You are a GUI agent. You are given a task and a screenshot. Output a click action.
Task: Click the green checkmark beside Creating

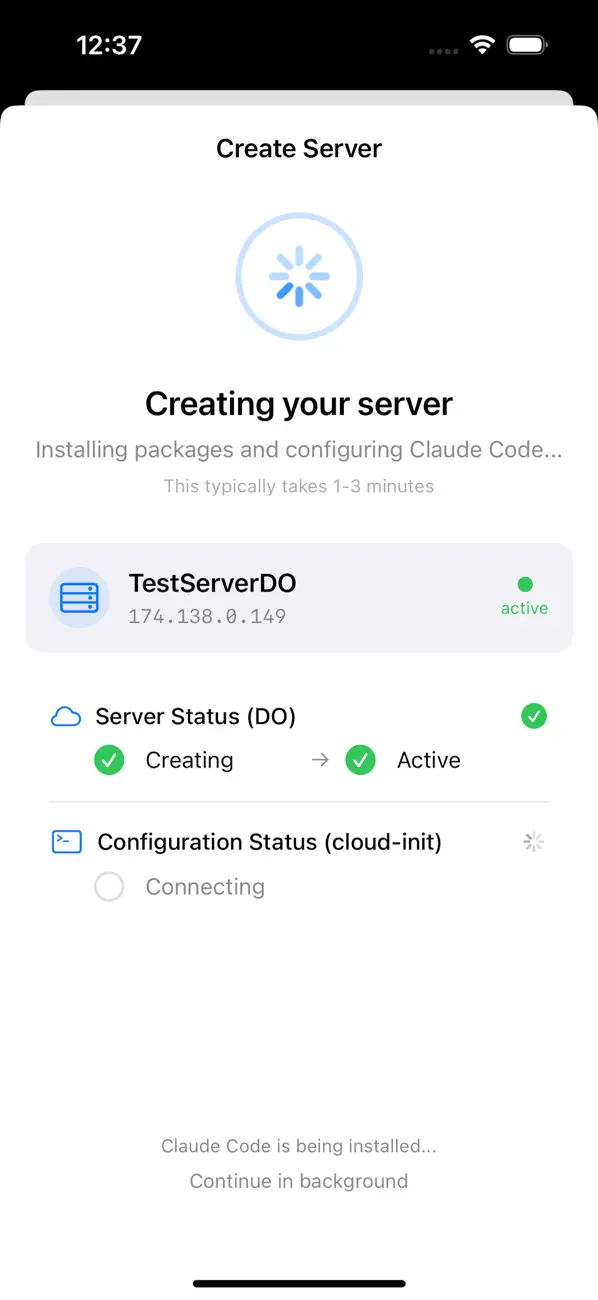[109, 760]
